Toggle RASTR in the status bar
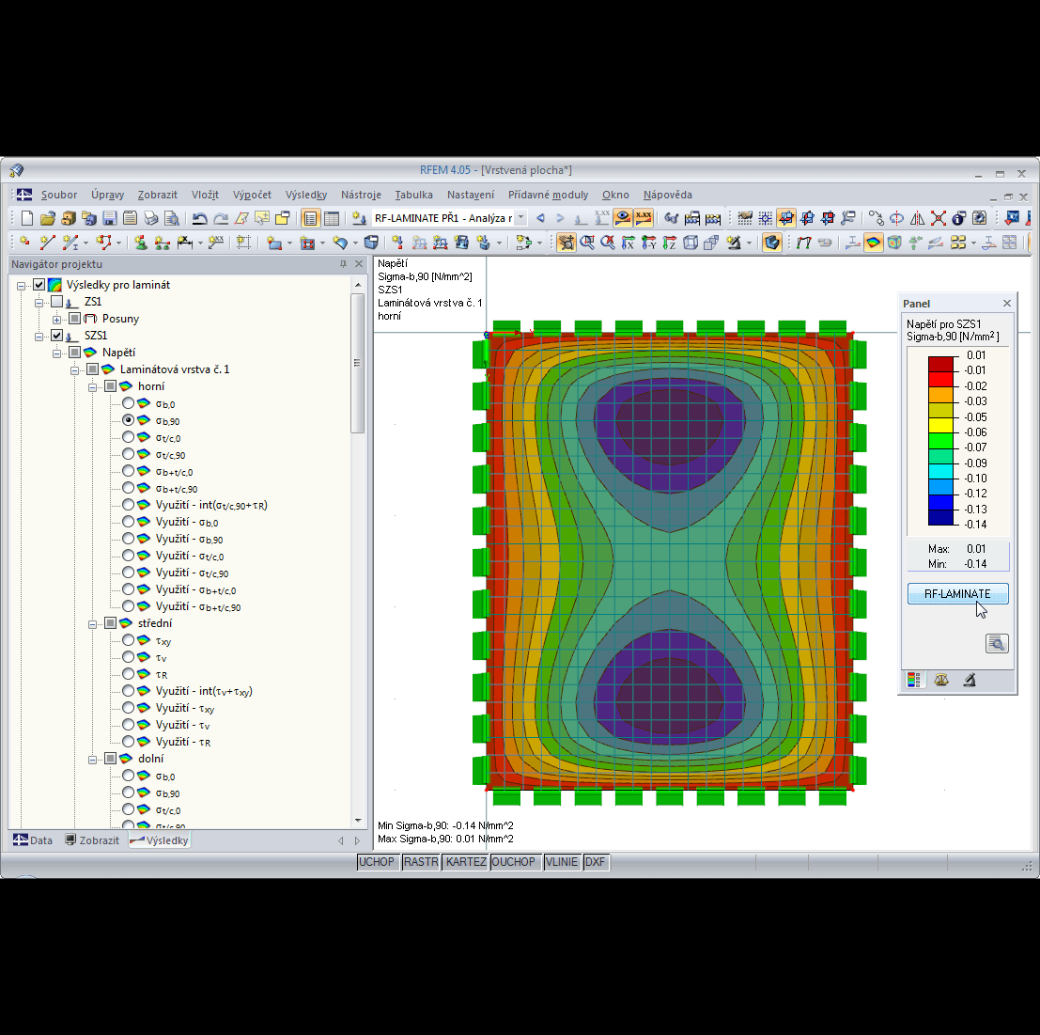The height and width of the screenshot is (1035, 1040). pos(421,862)
